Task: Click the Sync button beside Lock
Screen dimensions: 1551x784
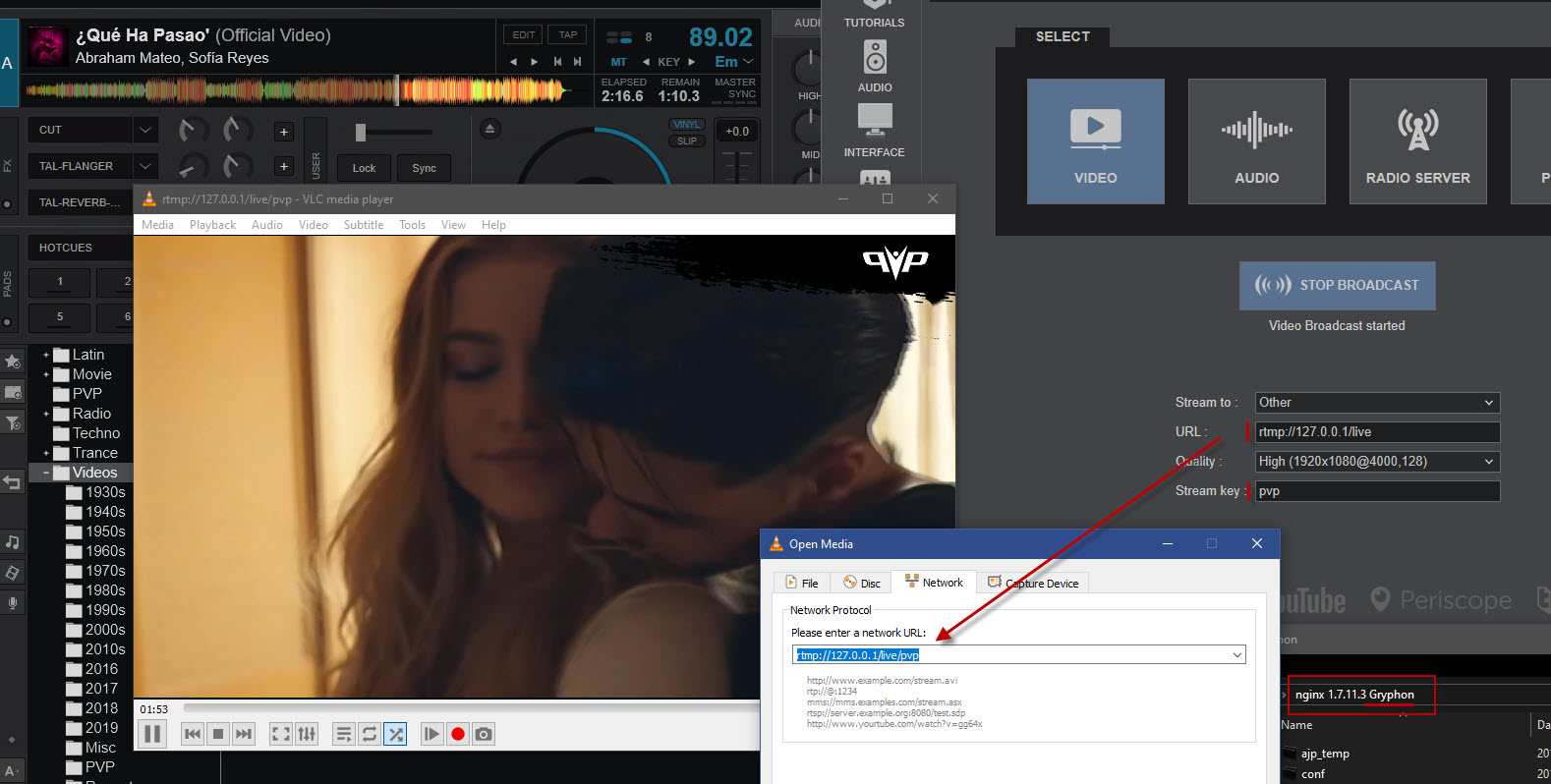Action: [x=424, y=168]
